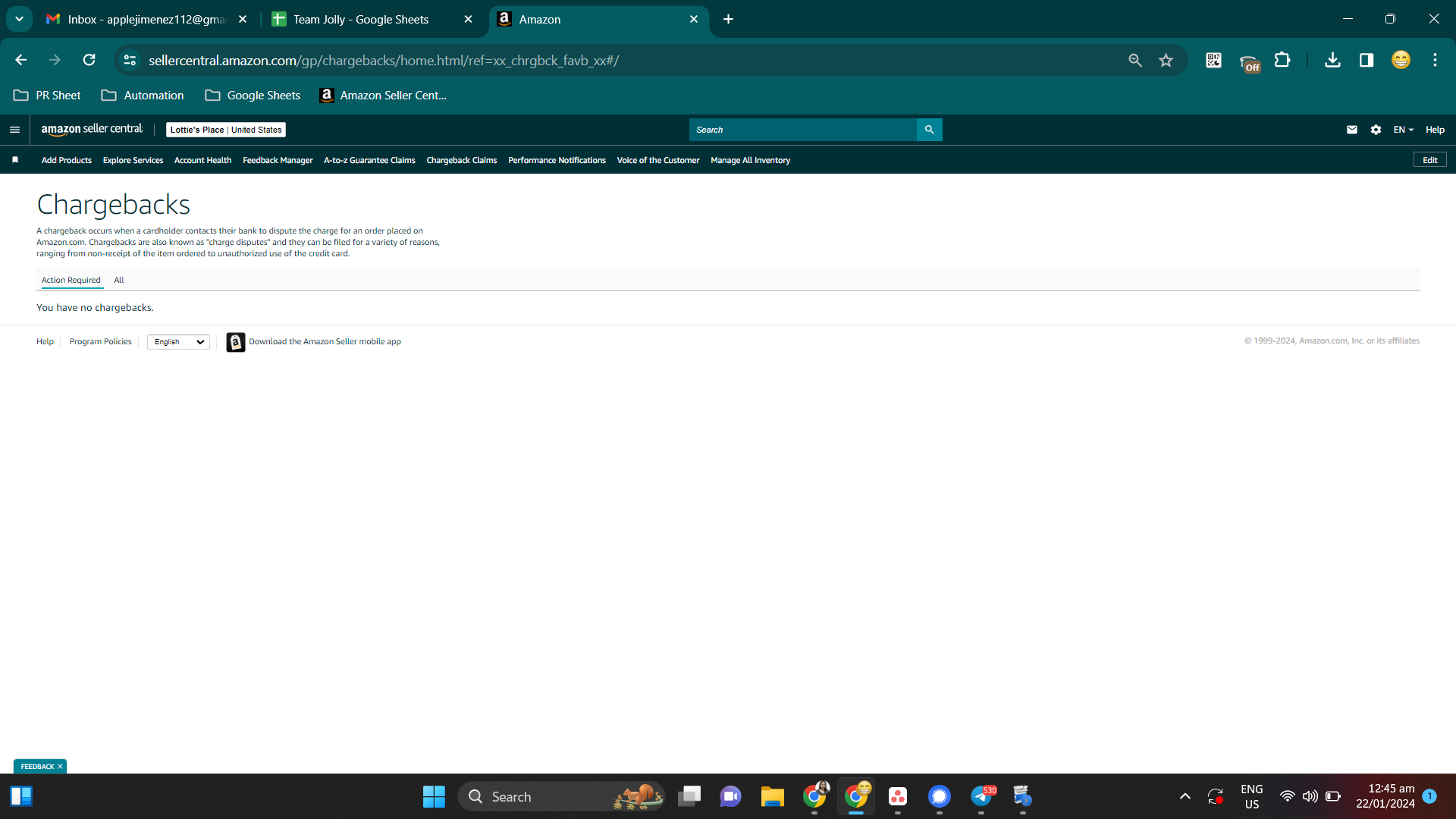Click the bookmark flag icon in favorites bar

click(15, 160)
